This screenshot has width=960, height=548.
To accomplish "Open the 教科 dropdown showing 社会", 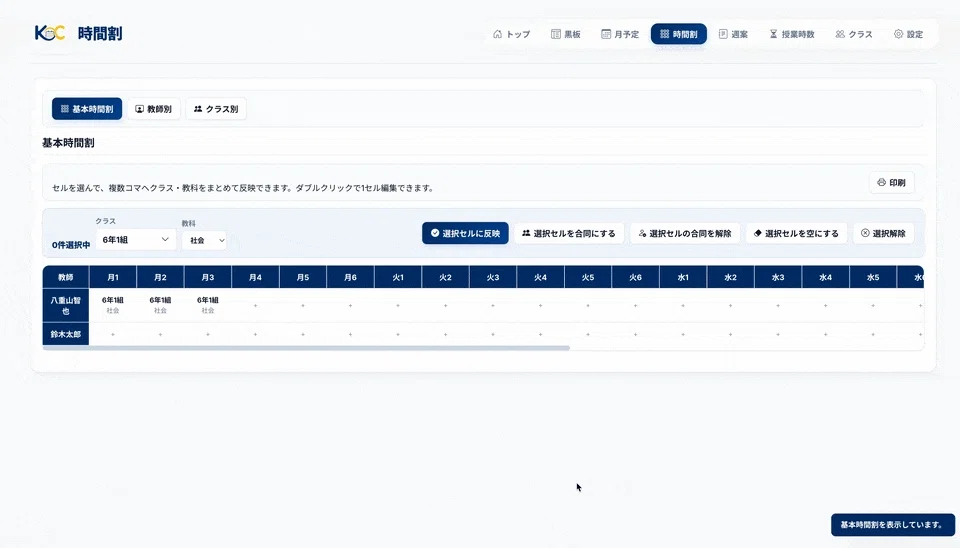I will point(204,241).
